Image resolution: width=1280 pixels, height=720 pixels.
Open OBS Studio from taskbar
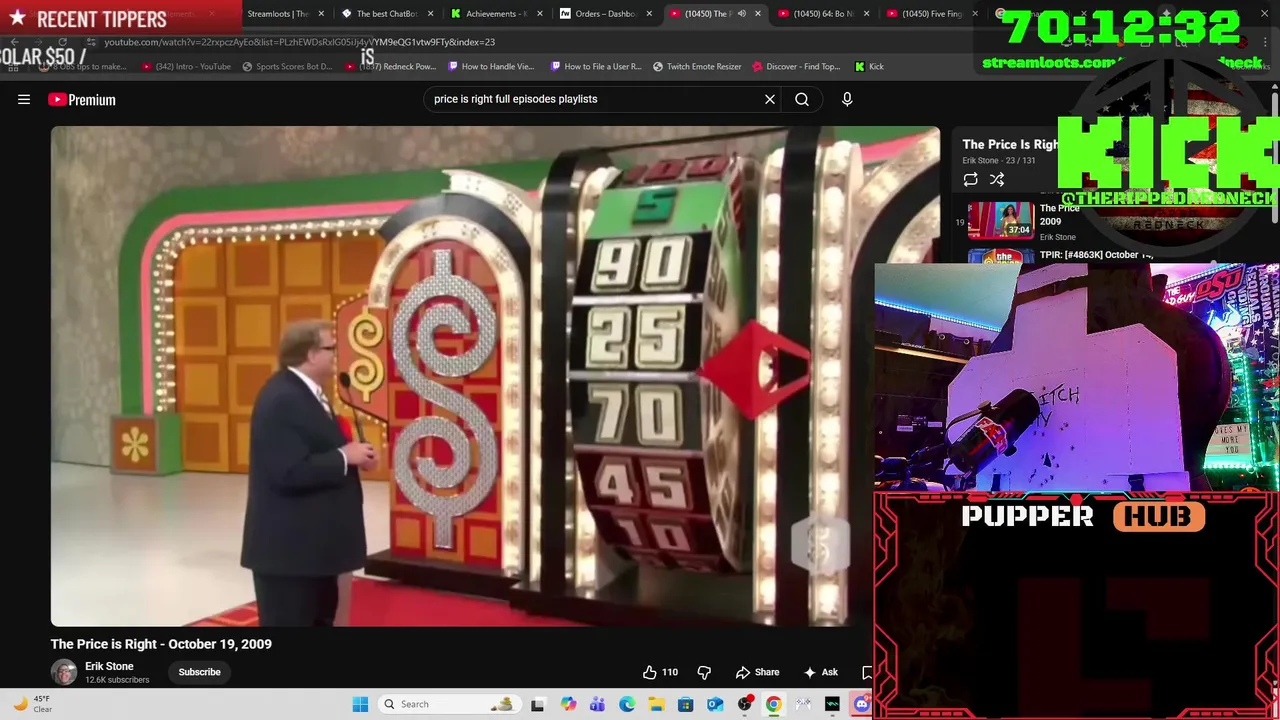point(745,704)
